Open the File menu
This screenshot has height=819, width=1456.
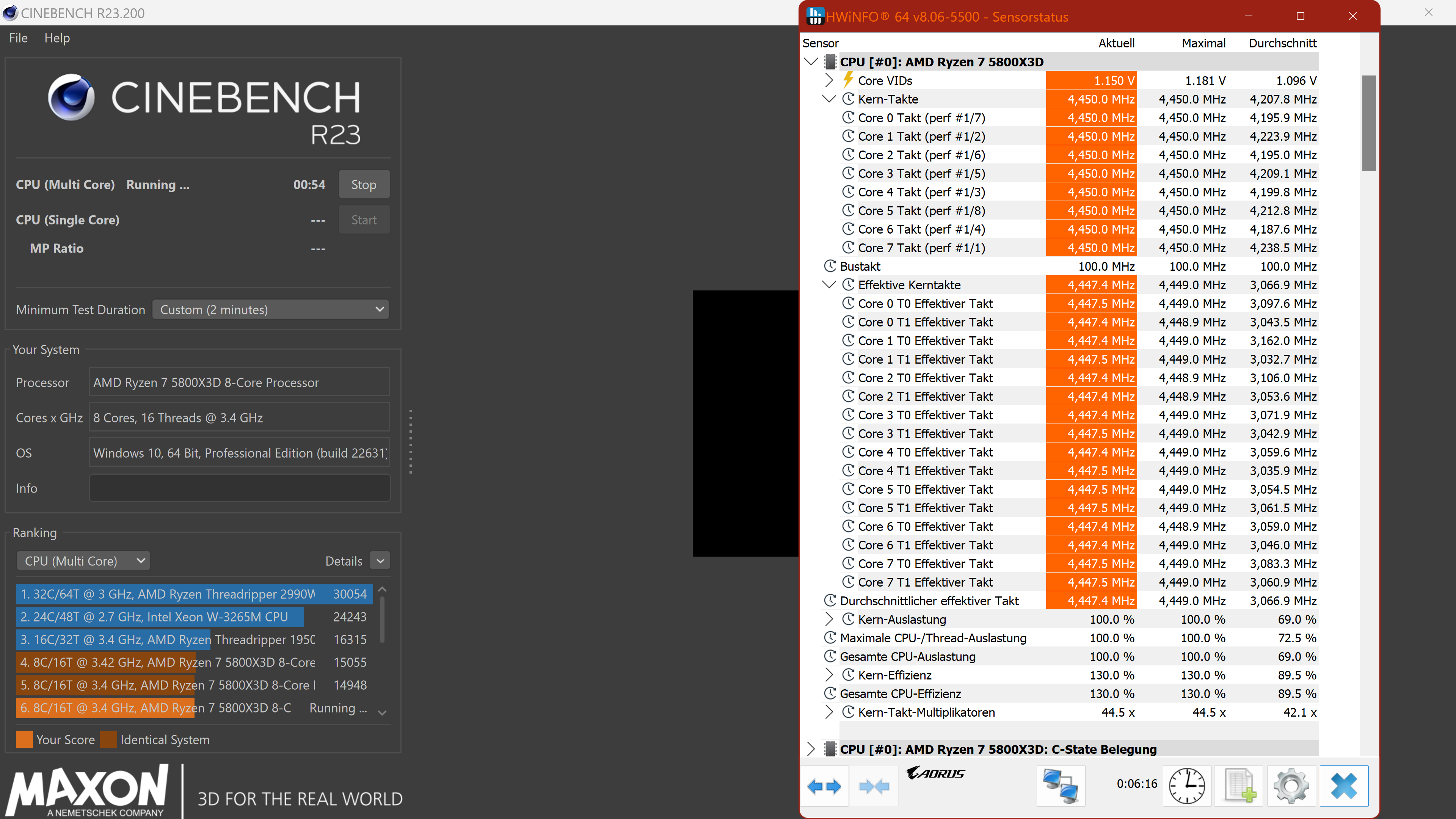tap(18, 38)
